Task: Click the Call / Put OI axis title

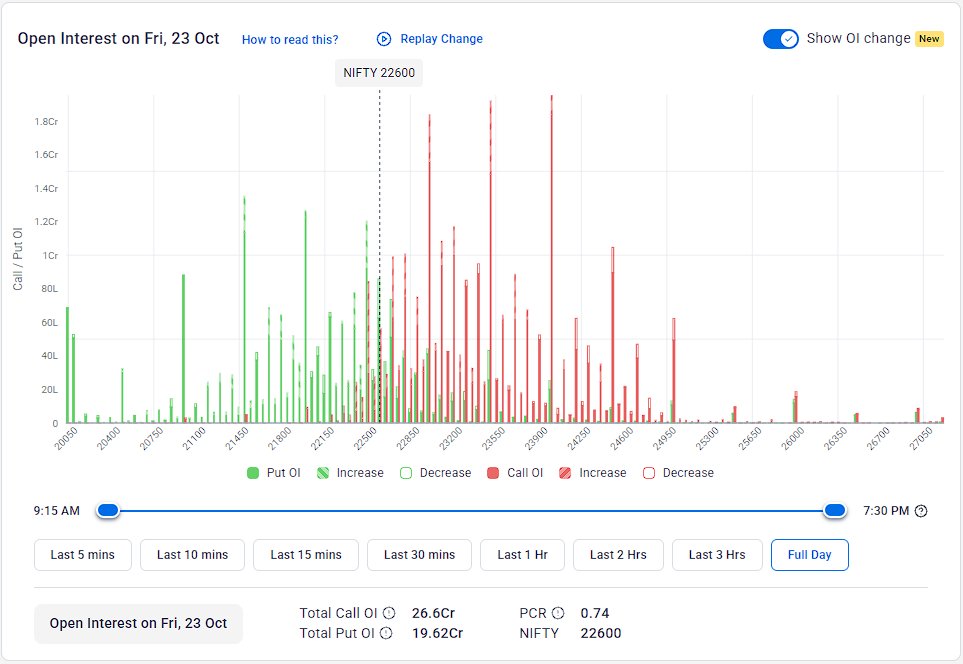Action: [x=17, y=259]
